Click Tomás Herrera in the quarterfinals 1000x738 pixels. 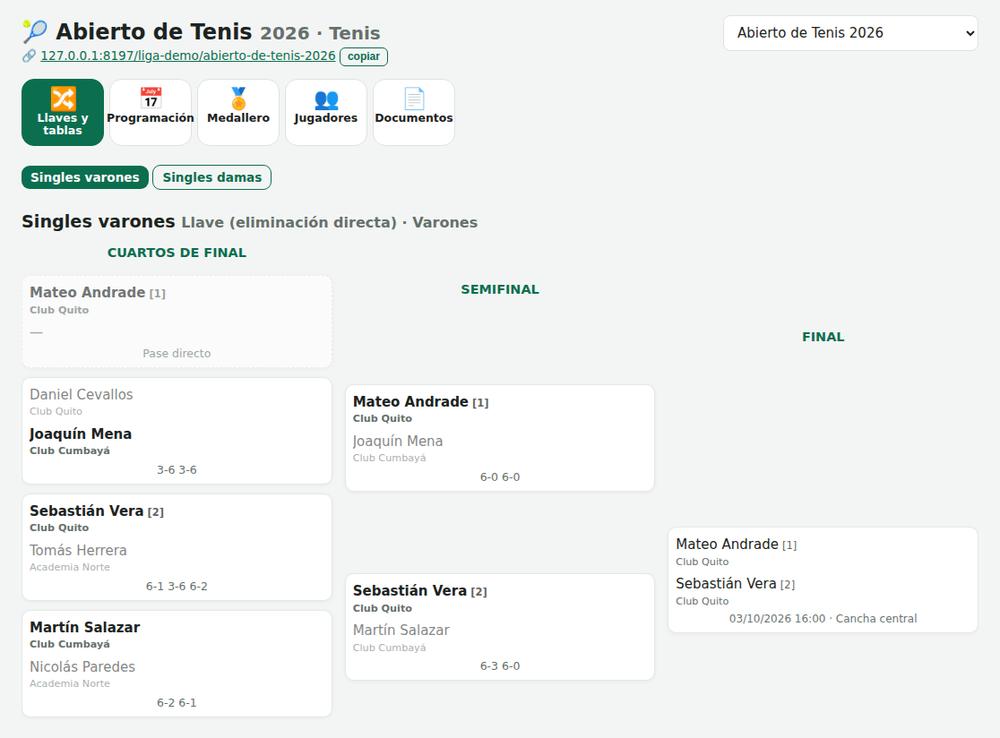tap(78, 550)
